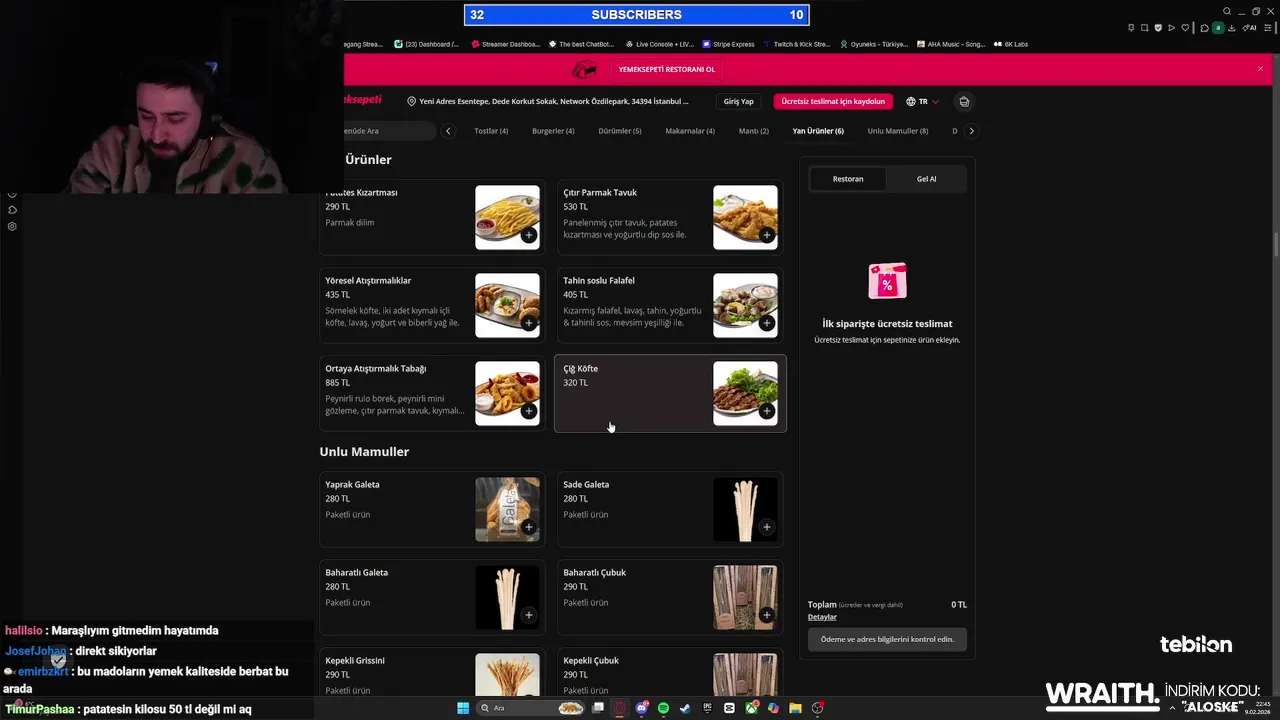Open the Streamer Dashboard bookmark
This screenshot has height=720, width=1280.
[x=505, y=44]
